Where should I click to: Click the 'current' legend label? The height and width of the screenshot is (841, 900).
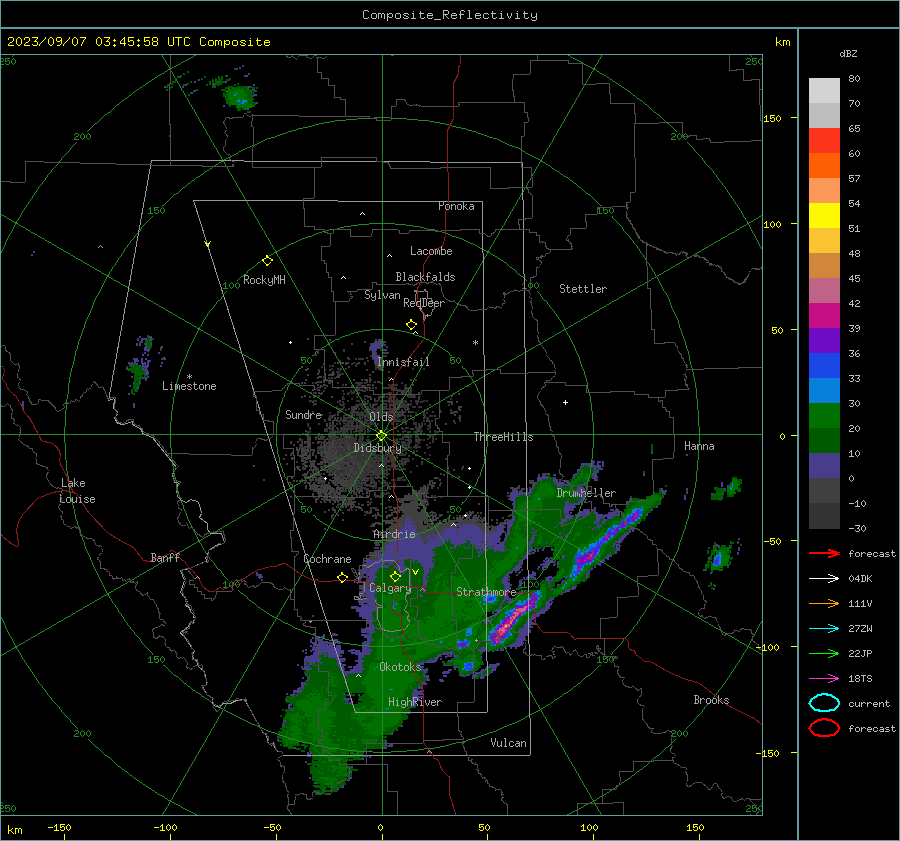pyautogui.click(x=869, y=704)
